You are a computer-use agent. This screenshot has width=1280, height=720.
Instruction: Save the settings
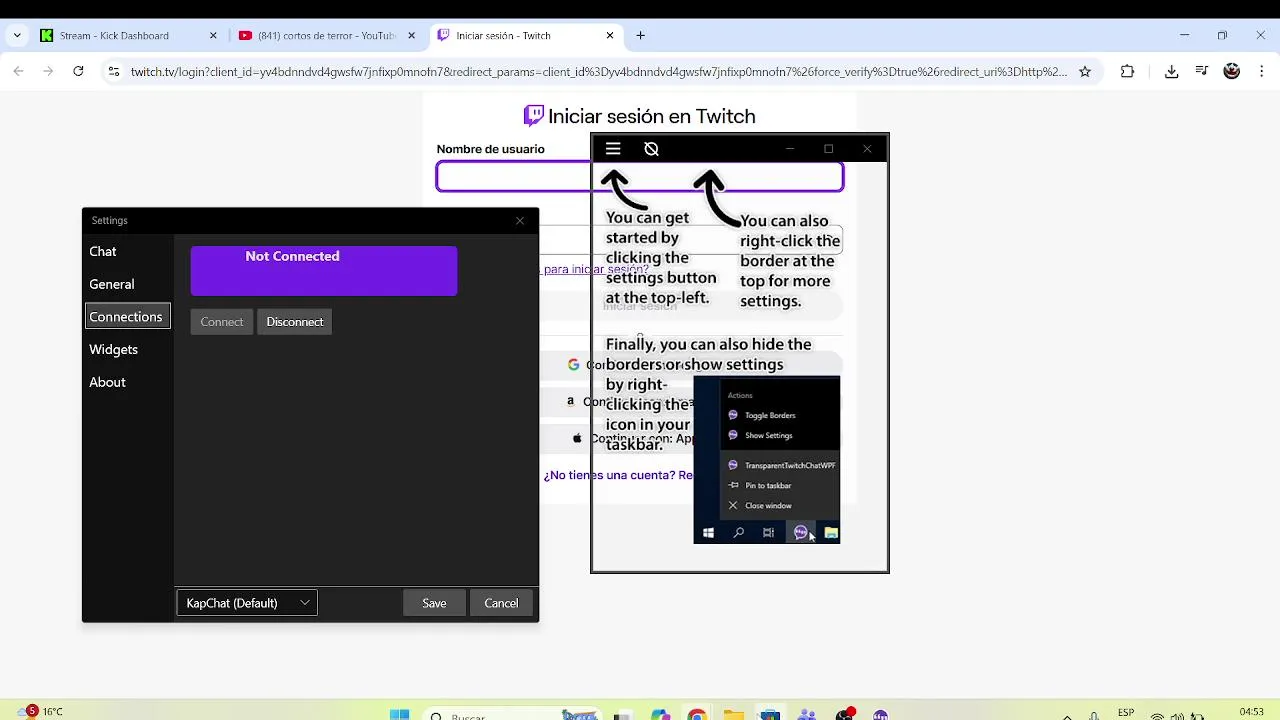(x=434, y=603)
